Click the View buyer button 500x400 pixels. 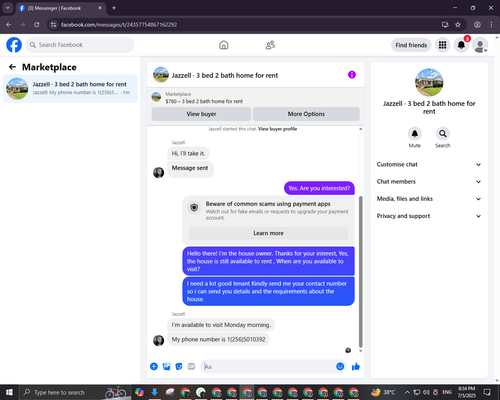[x=201, y=114]
